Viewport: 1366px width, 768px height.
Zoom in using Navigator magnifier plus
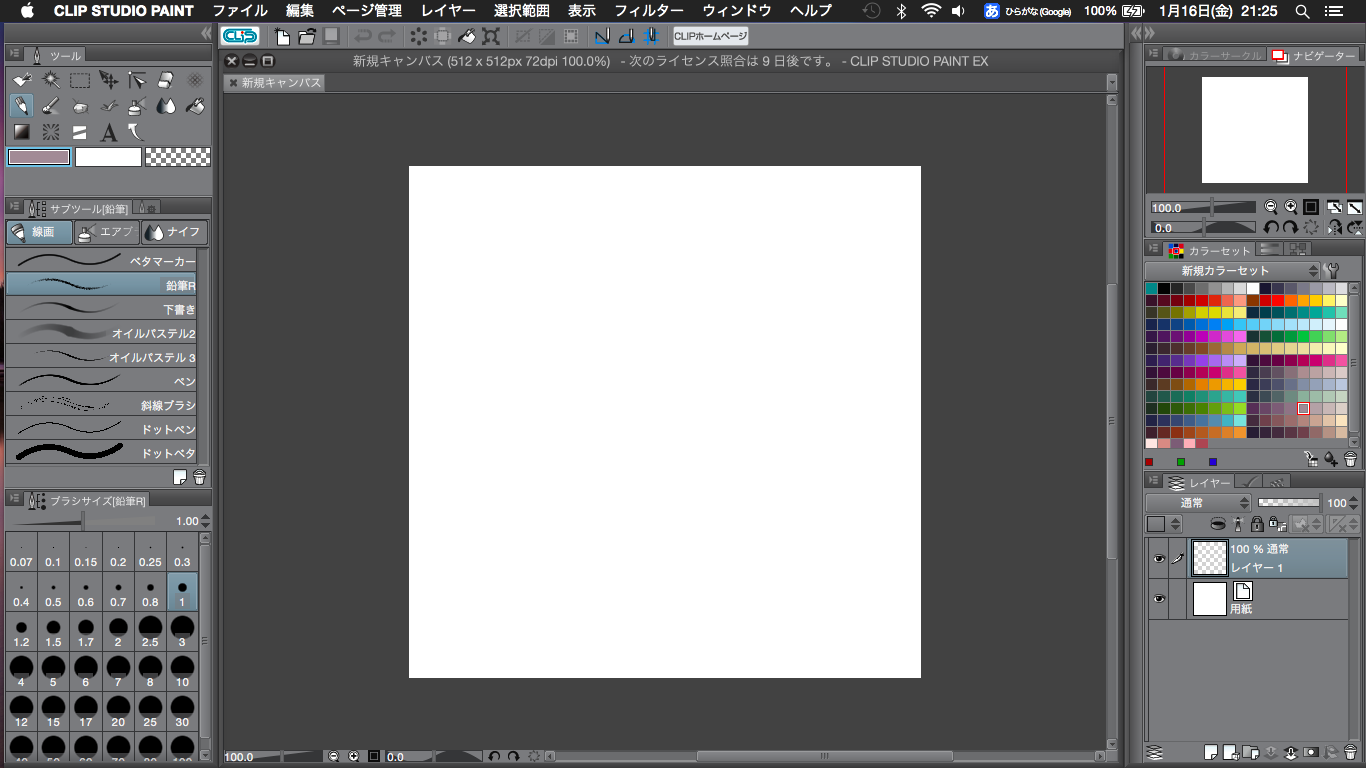[x=1291, y=207]
